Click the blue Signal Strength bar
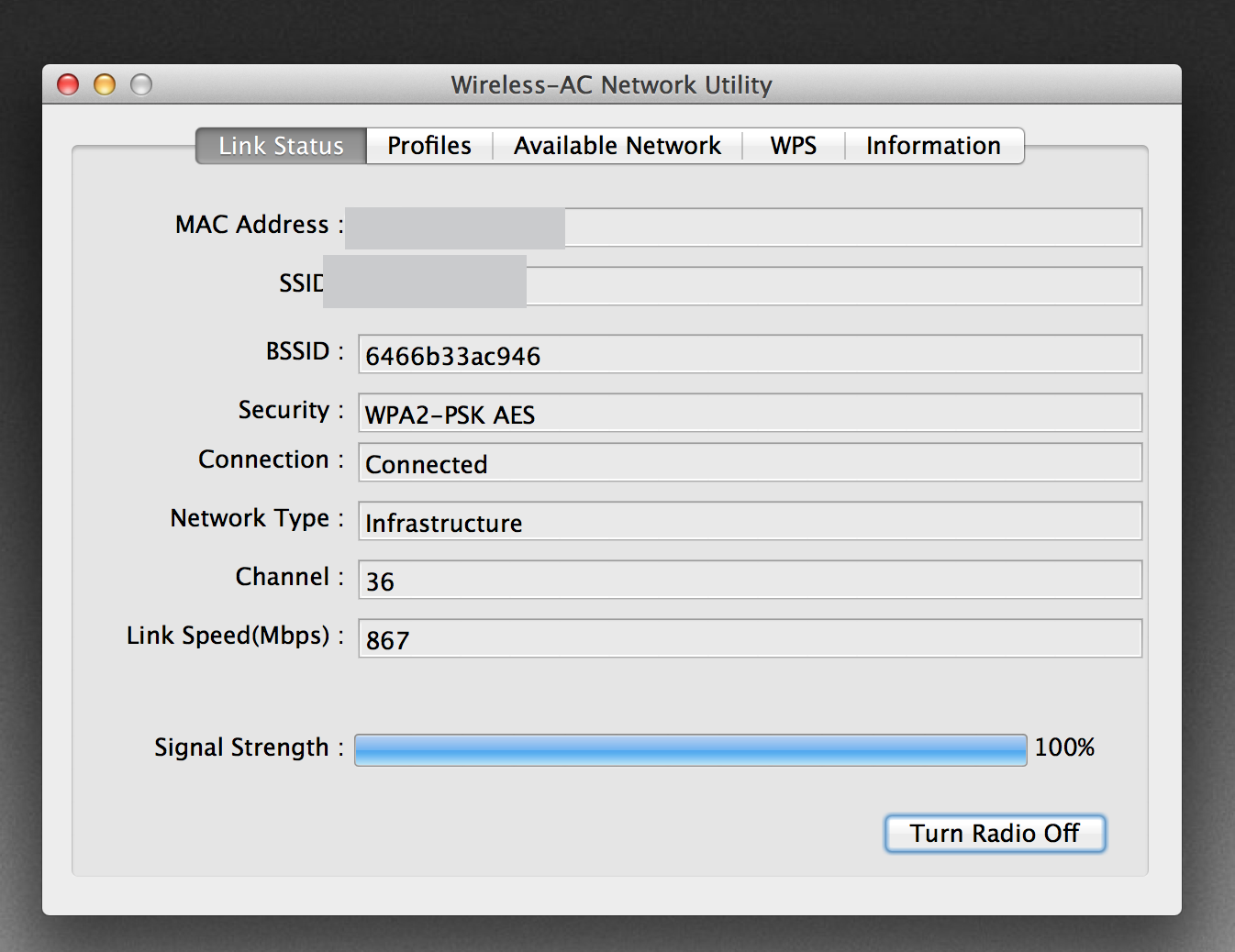 coord(690,749)
